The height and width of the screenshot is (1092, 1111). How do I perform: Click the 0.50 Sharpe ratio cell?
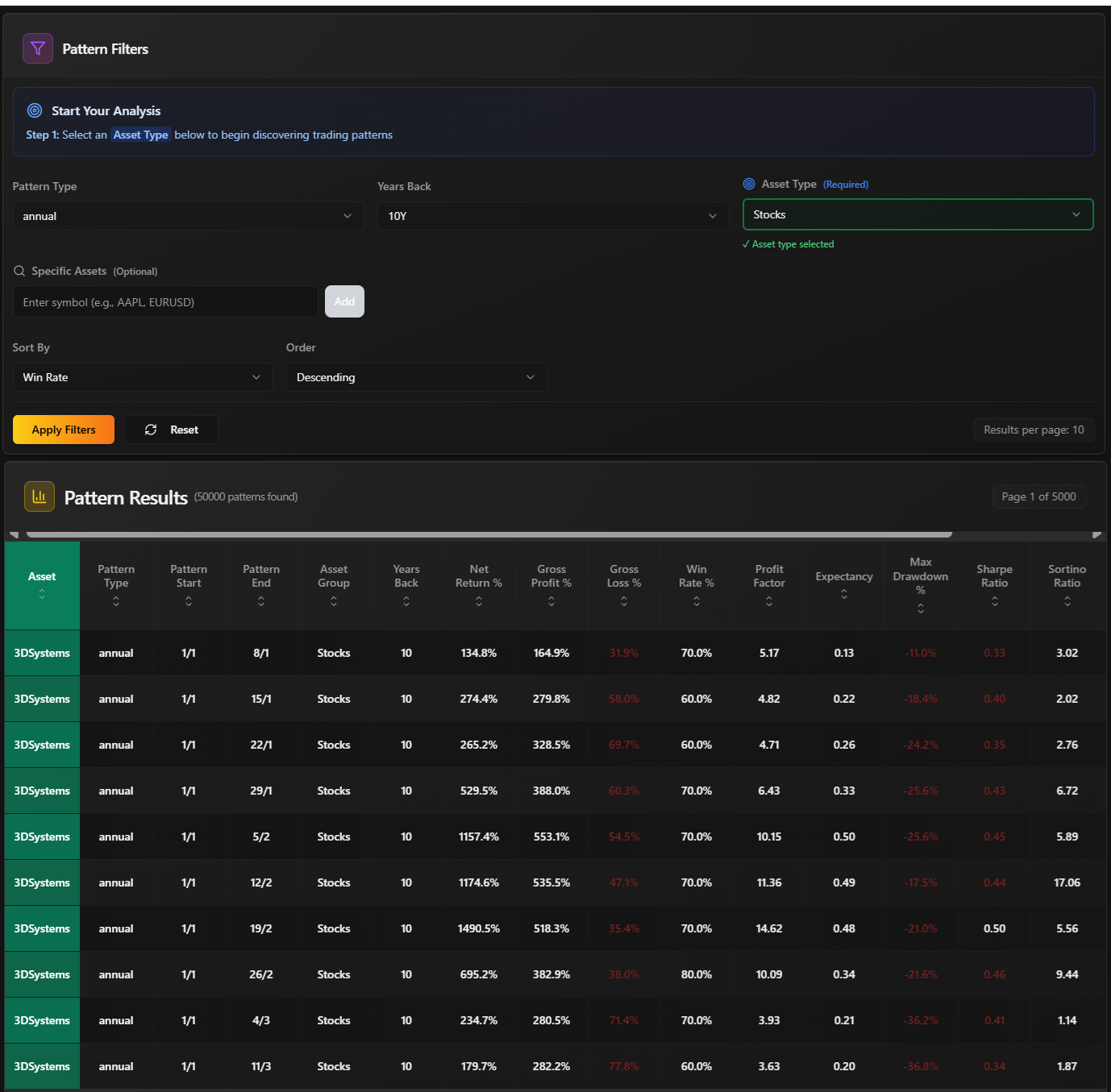point(995,928)
